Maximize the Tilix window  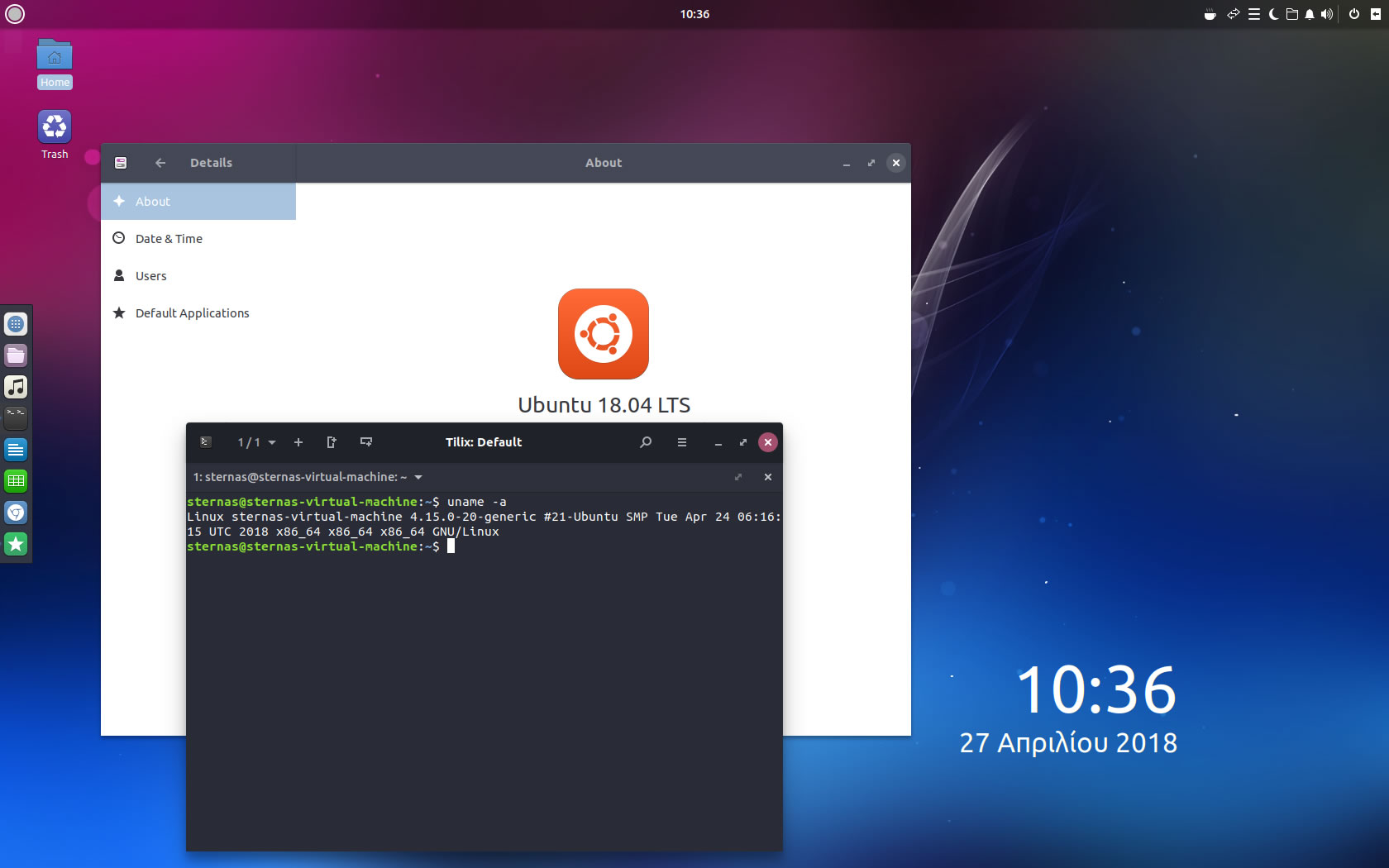click(743, 442)
